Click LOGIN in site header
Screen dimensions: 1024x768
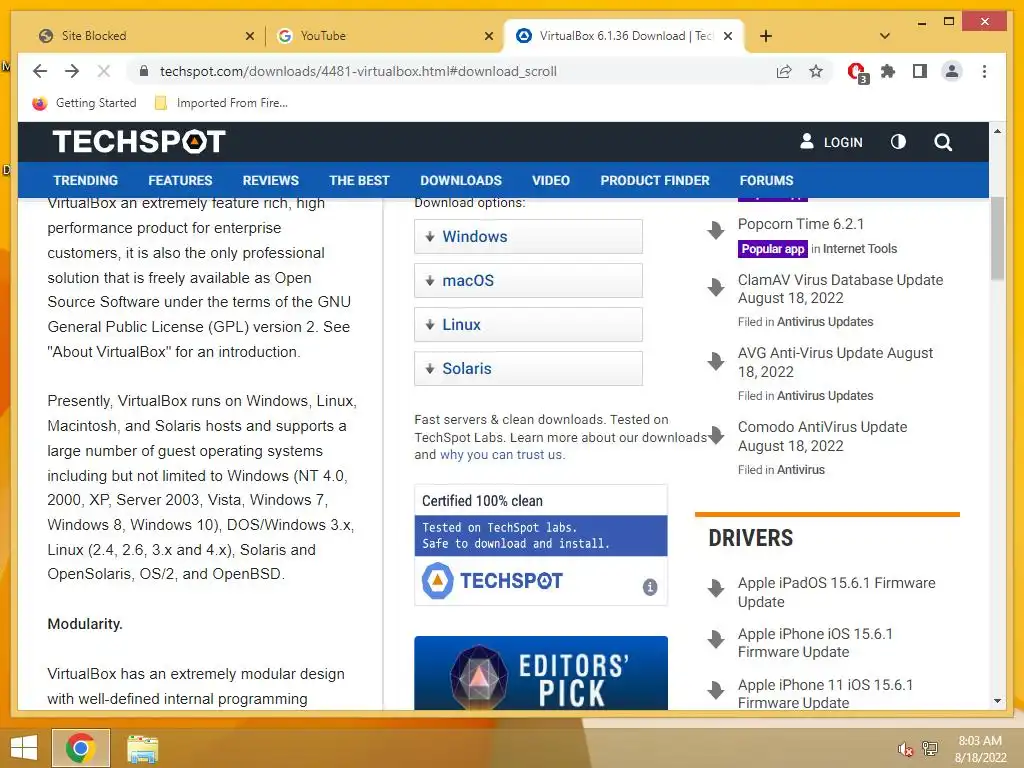831,142
